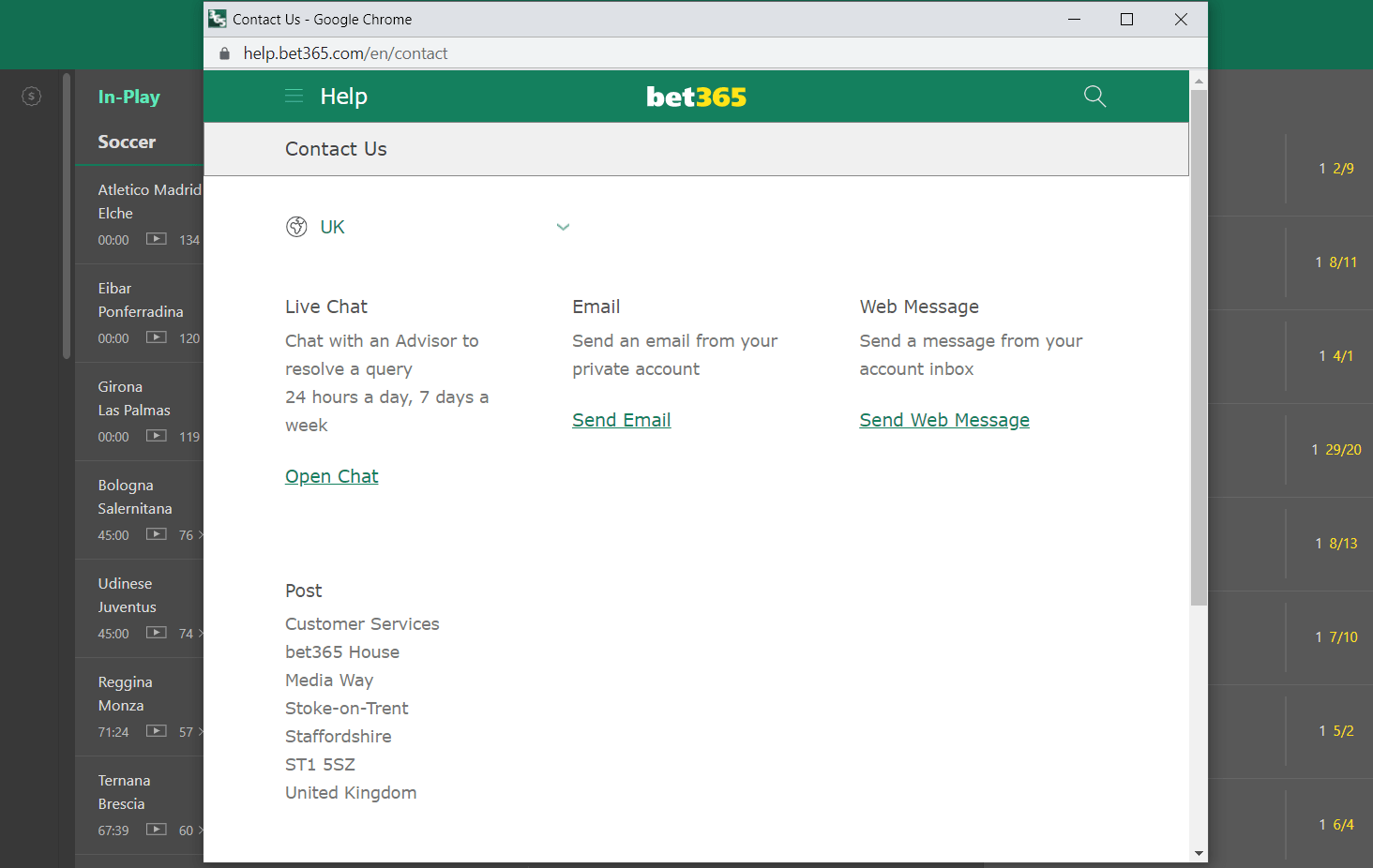Click the Post section heading
This screenshot has width=1373, height=868.
[x=304, y=591]
